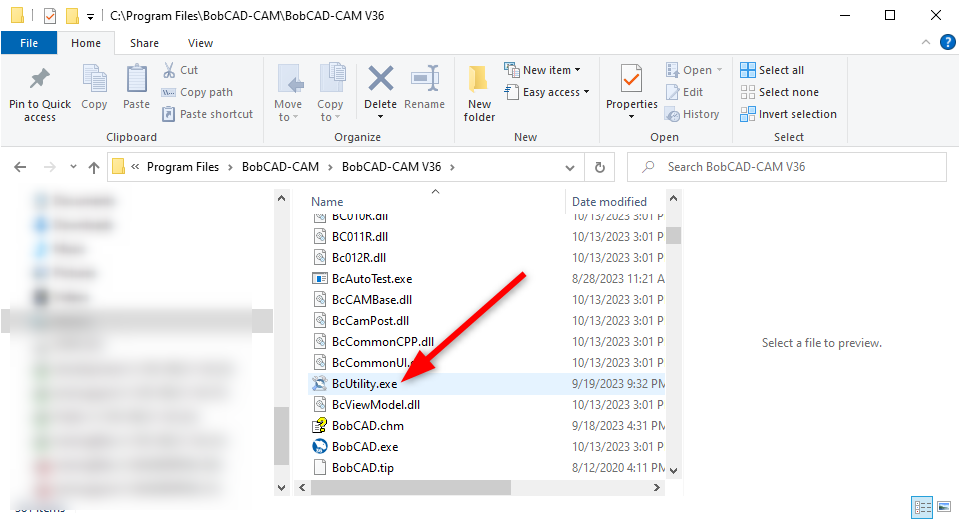Click the file list vertical scrollbar thumb

pyautogui.click(x=673, y=235)
